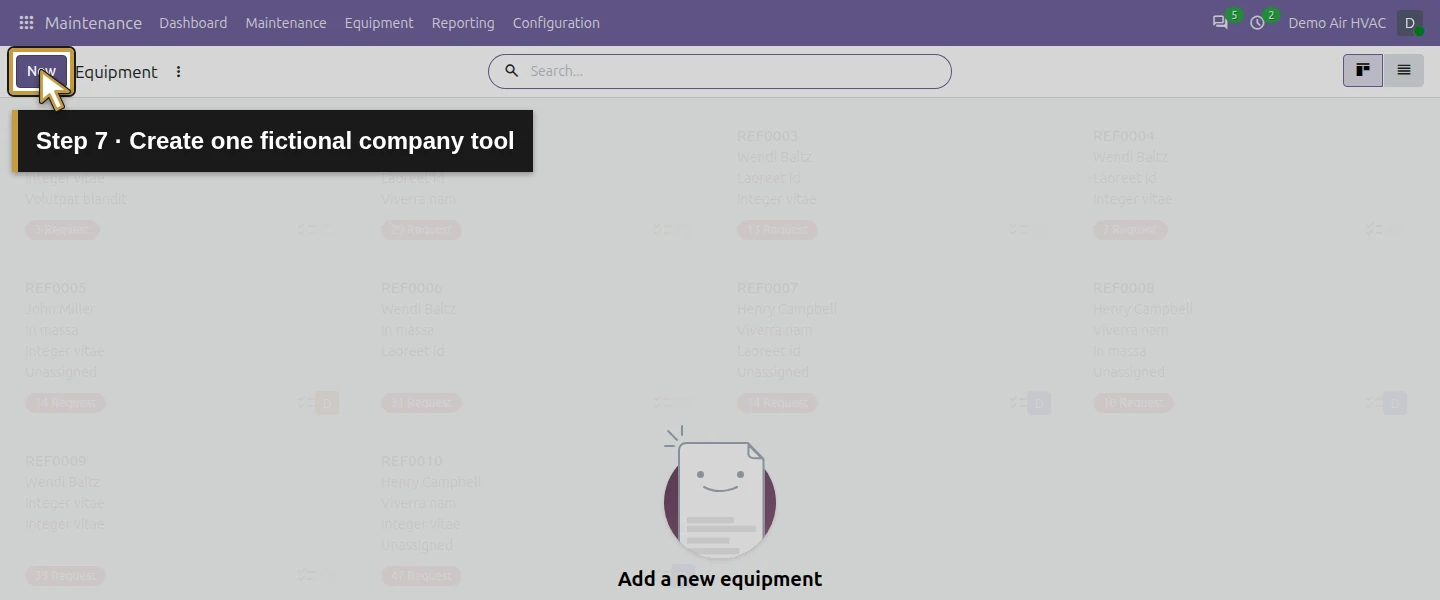
Task: Click the Maintenance app title
Action: pos(93,23)
